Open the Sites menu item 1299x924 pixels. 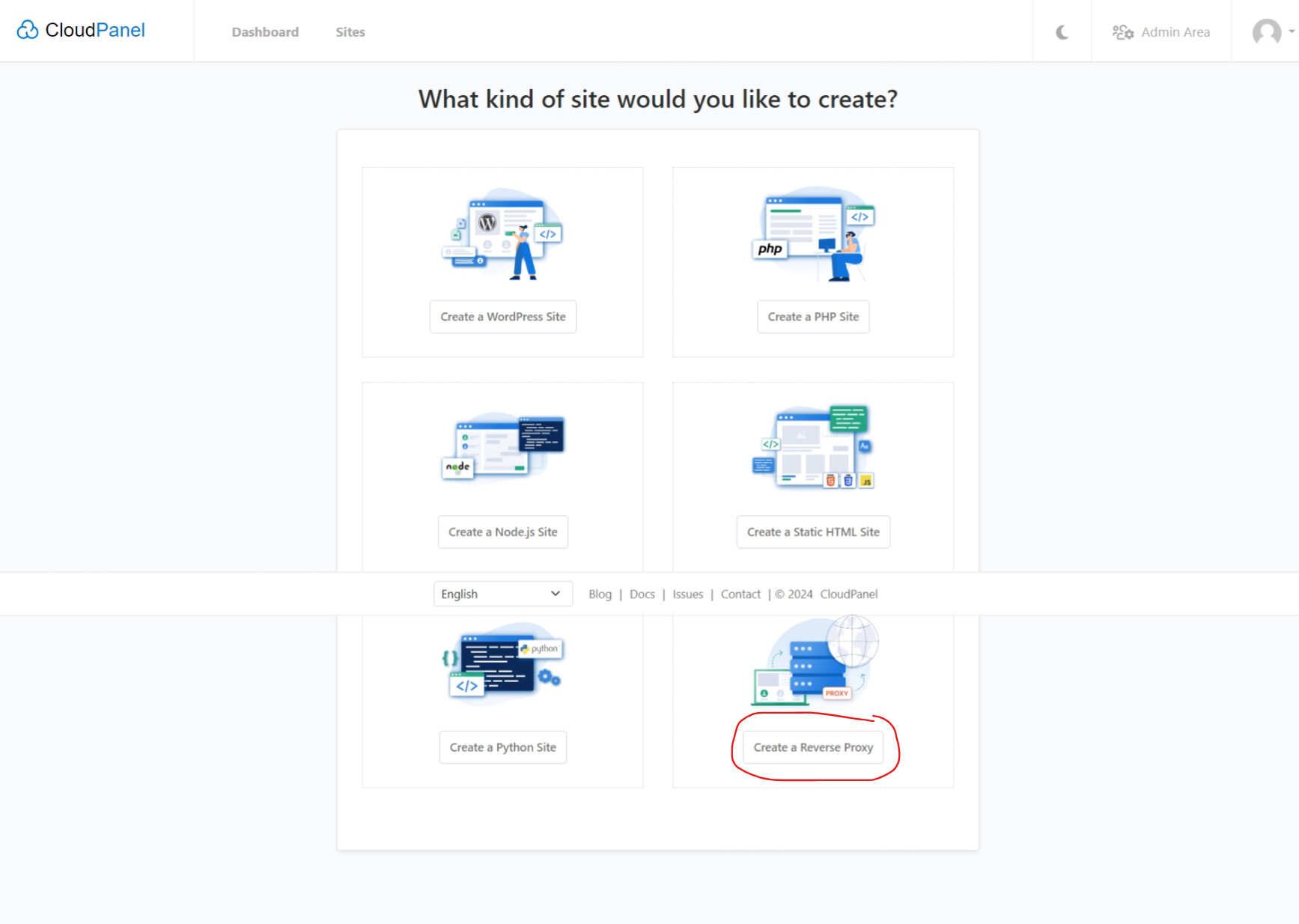click(x=350, y=32)
